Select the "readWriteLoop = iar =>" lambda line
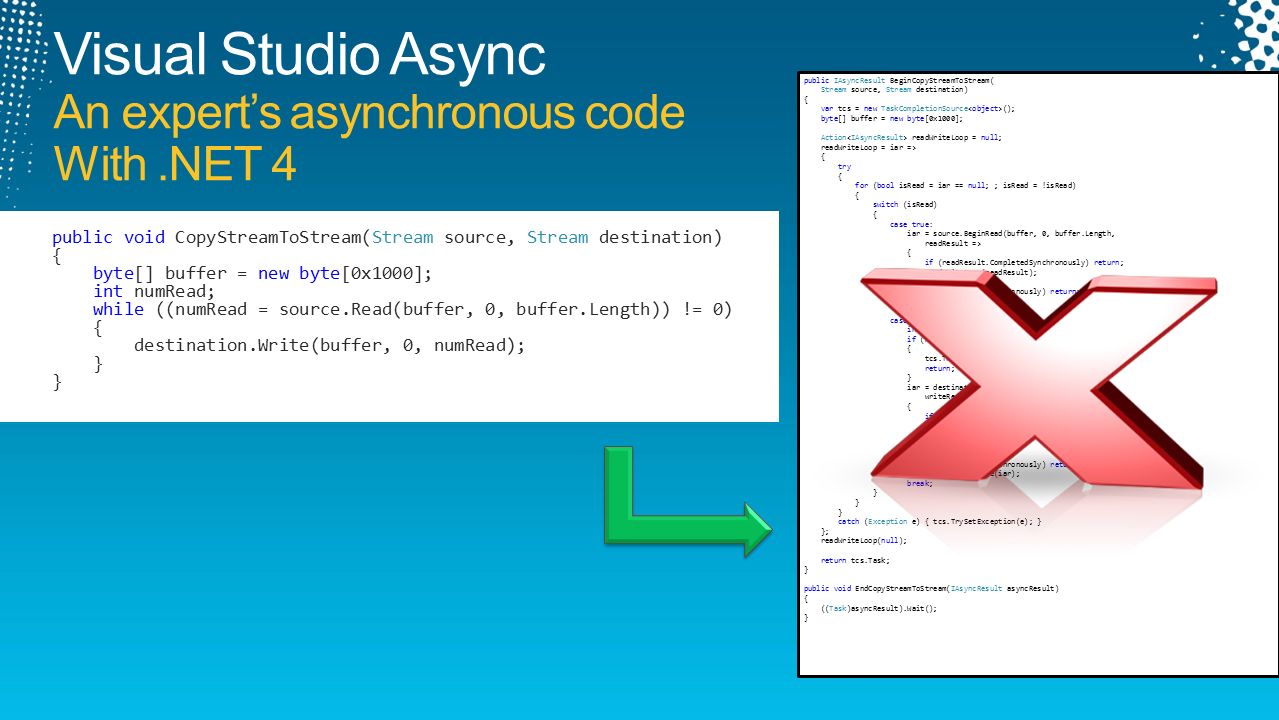Image resolution: width=1279 pixels, height=720 pixels. pyautogui.click(x=868, y=146)
